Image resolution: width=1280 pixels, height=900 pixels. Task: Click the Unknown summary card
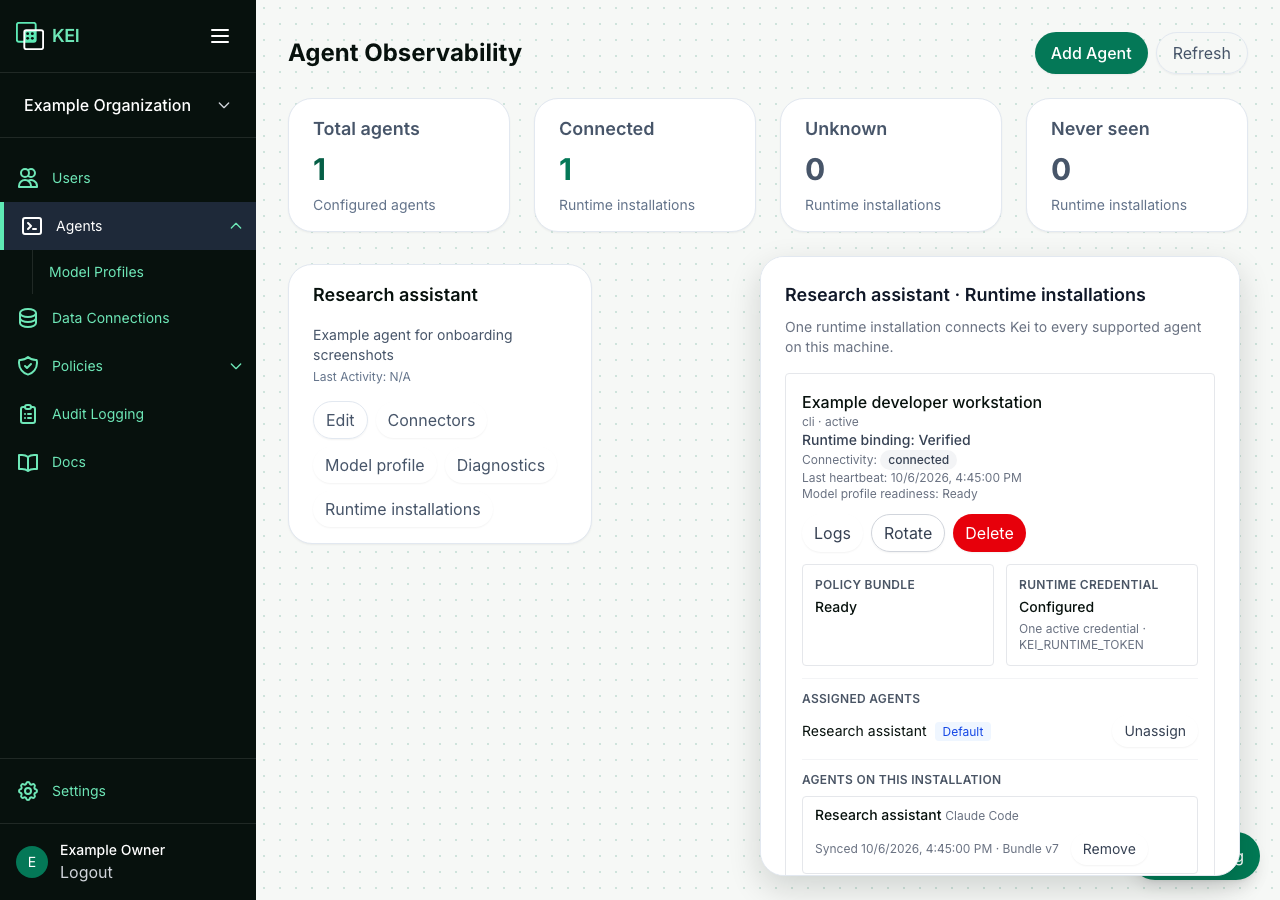point(891,165)
